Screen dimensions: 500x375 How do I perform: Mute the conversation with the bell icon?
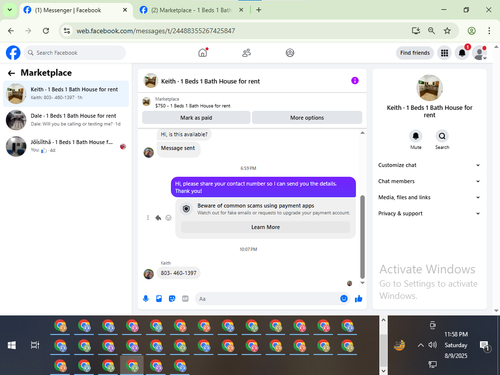coord(416,136)
